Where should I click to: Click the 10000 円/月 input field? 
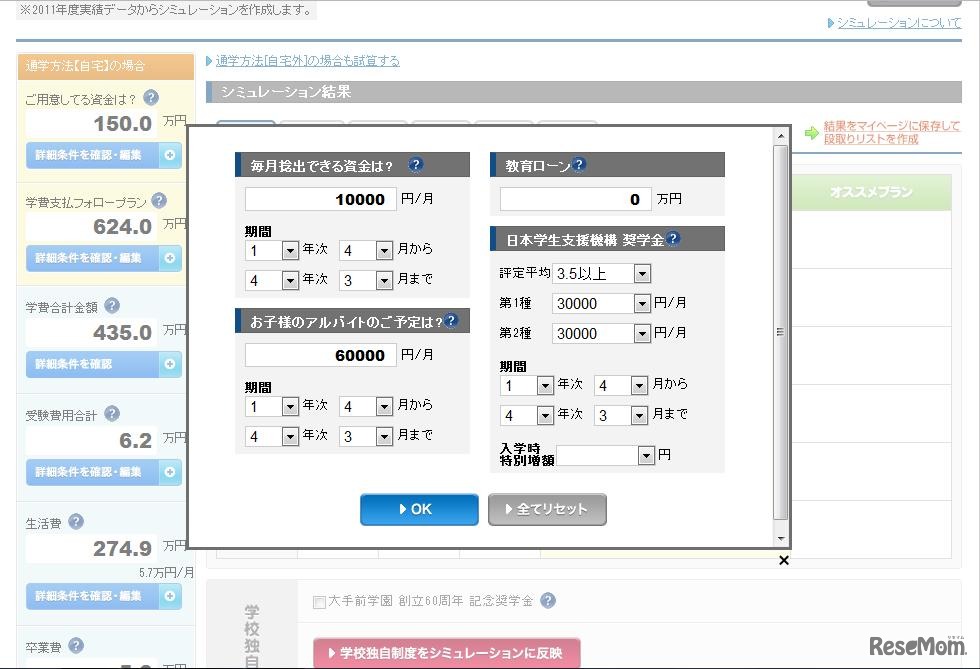tap(318, 199)
